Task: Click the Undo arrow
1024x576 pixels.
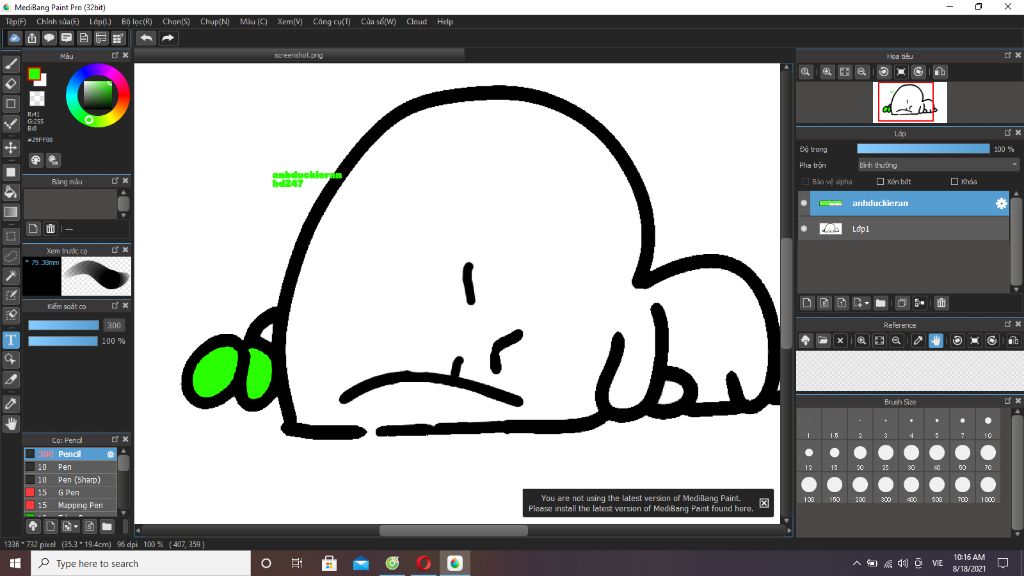Action: [x=146, y=38]
